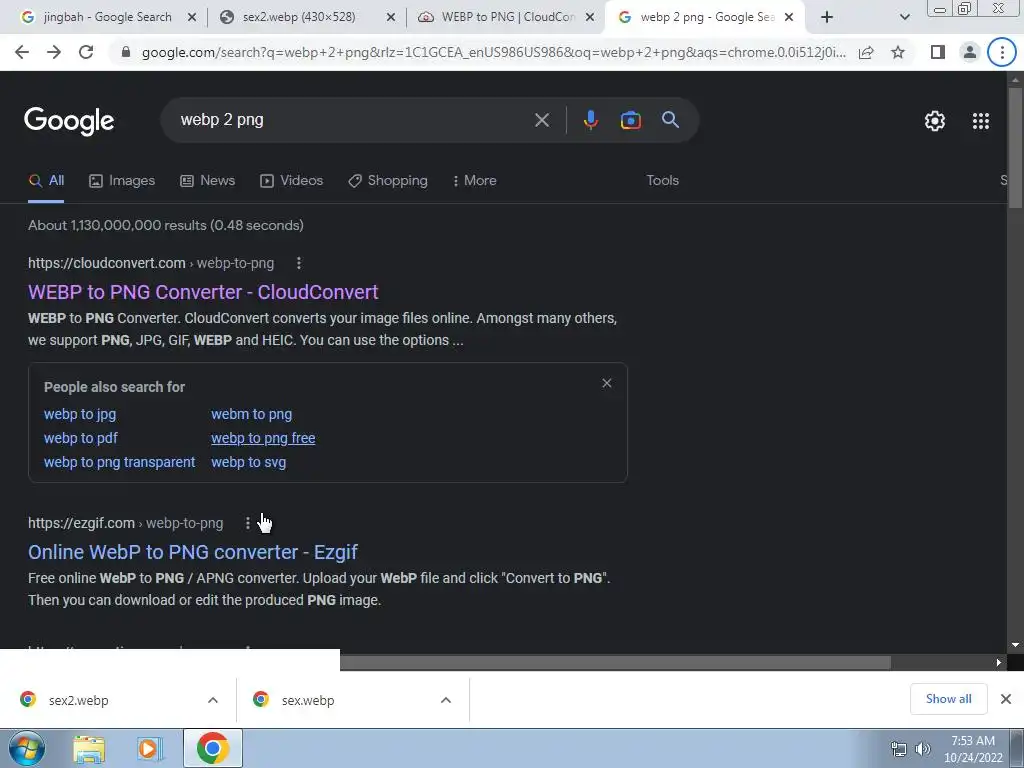This screenshot has width=1024, height=768.
Task: Open the Windows Start menu
Action: [x=27, y=748]
